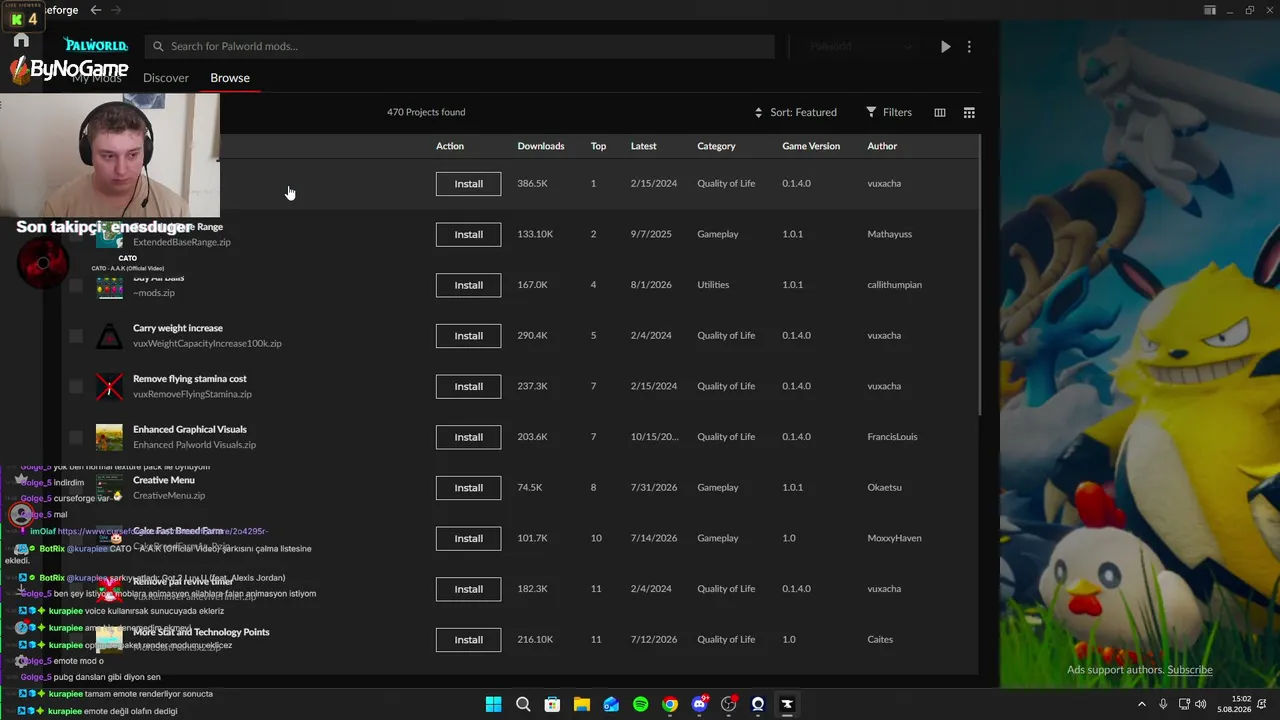Open Discord from the taskbar

[x=700, y=704]
